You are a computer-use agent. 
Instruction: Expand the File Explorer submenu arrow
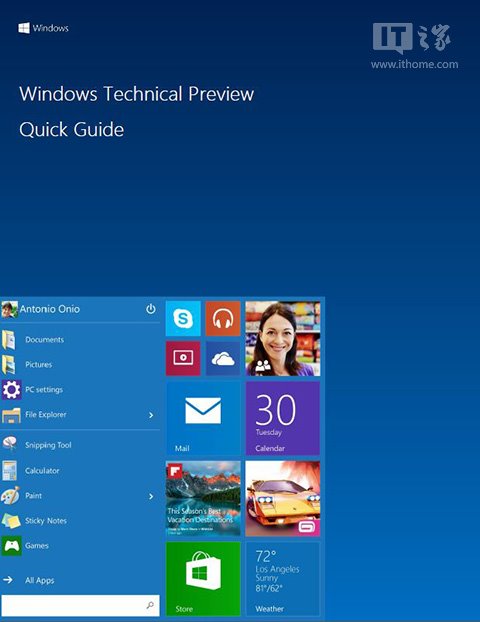pos(151,415)
